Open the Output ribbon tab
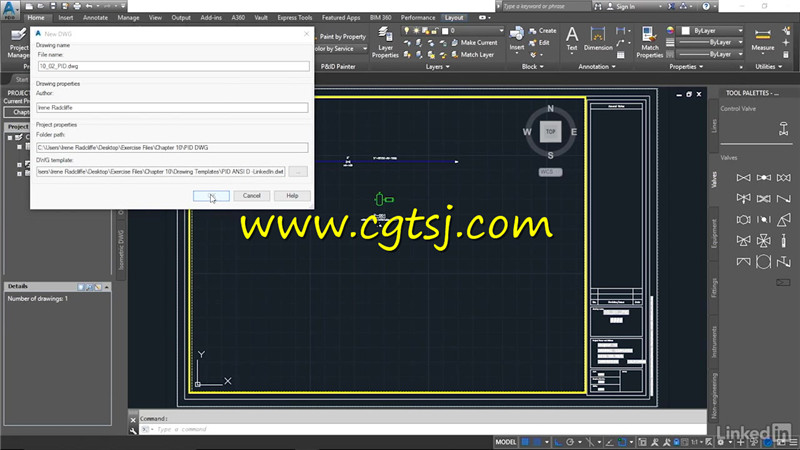 [181, 17]
